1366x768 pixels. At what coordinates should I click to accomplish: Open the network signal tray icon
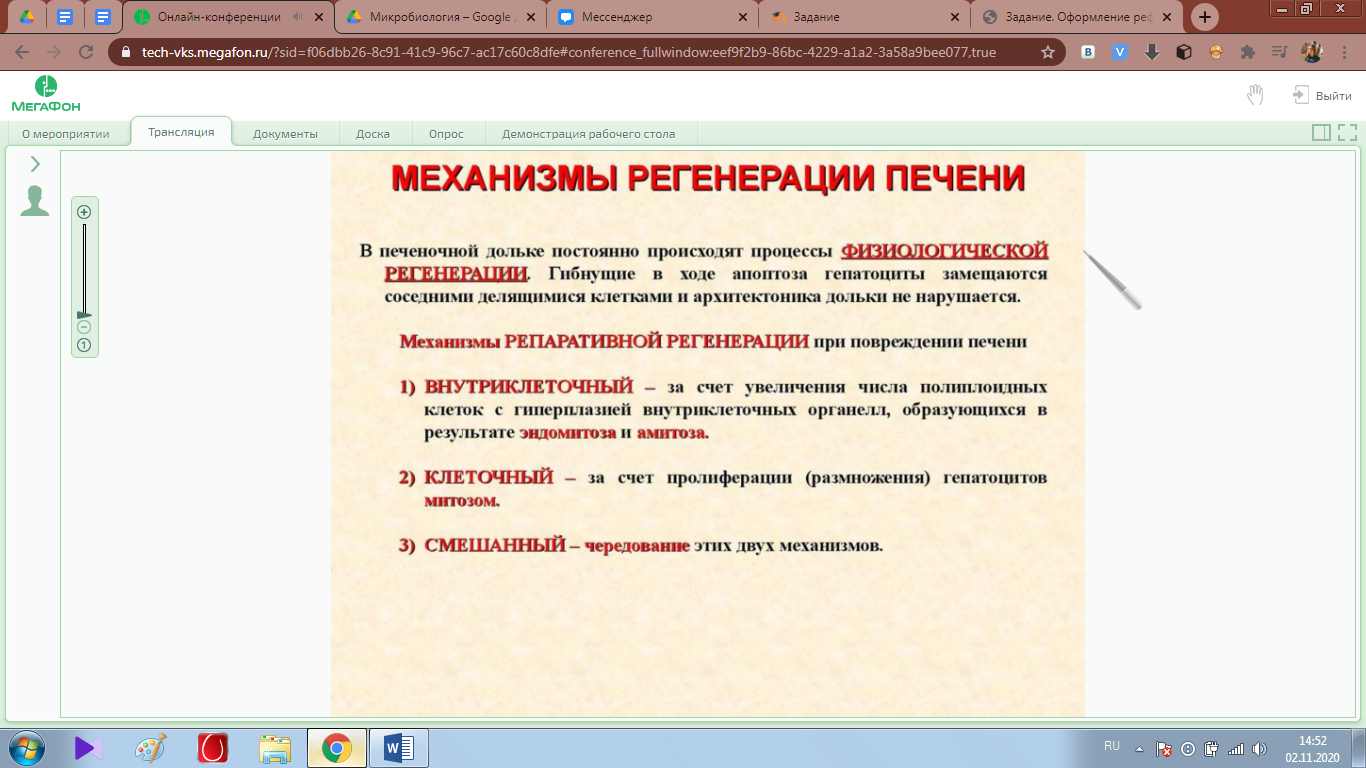click(x=1236, y=748)
